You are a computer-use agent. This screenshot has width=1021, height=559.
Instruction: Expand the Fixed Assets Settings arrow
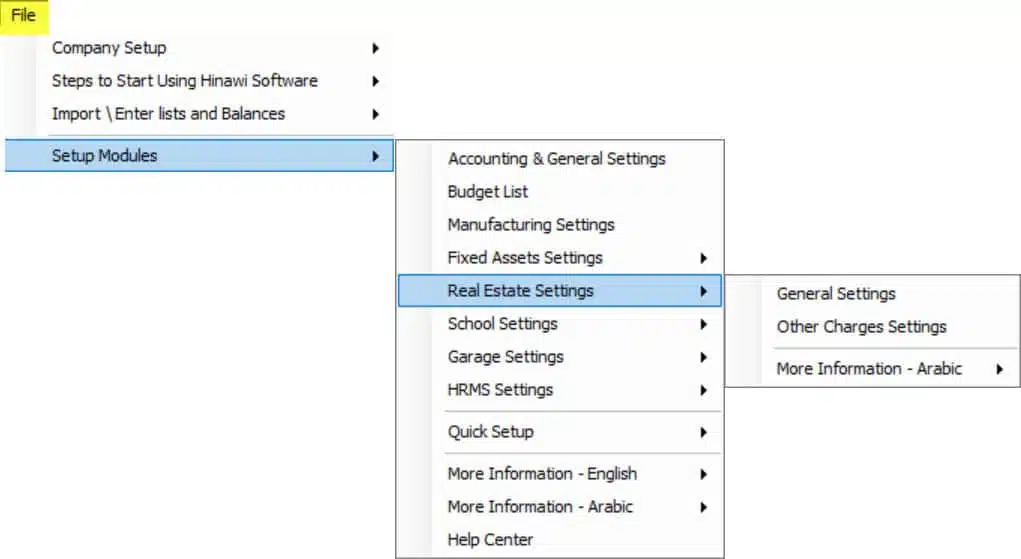[x=704, y=258]
